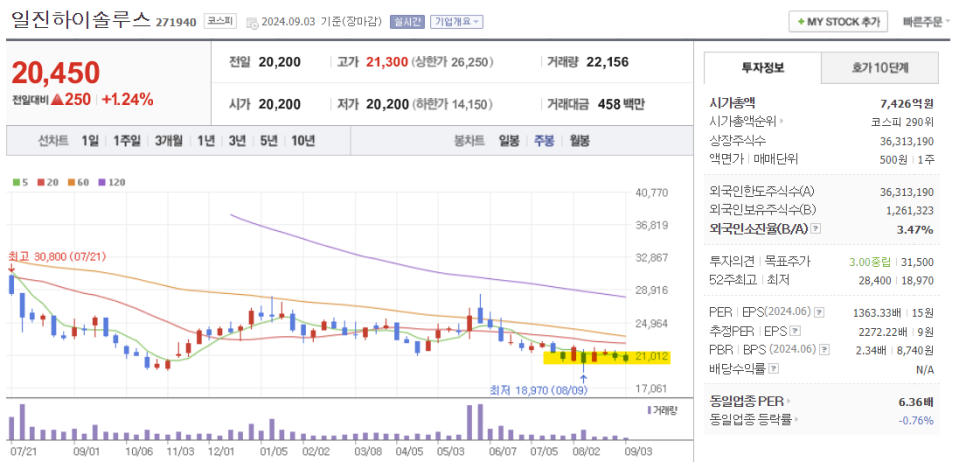Click red 20 moving-average legend swatch

pyautogui.click(x=40, y=182)
